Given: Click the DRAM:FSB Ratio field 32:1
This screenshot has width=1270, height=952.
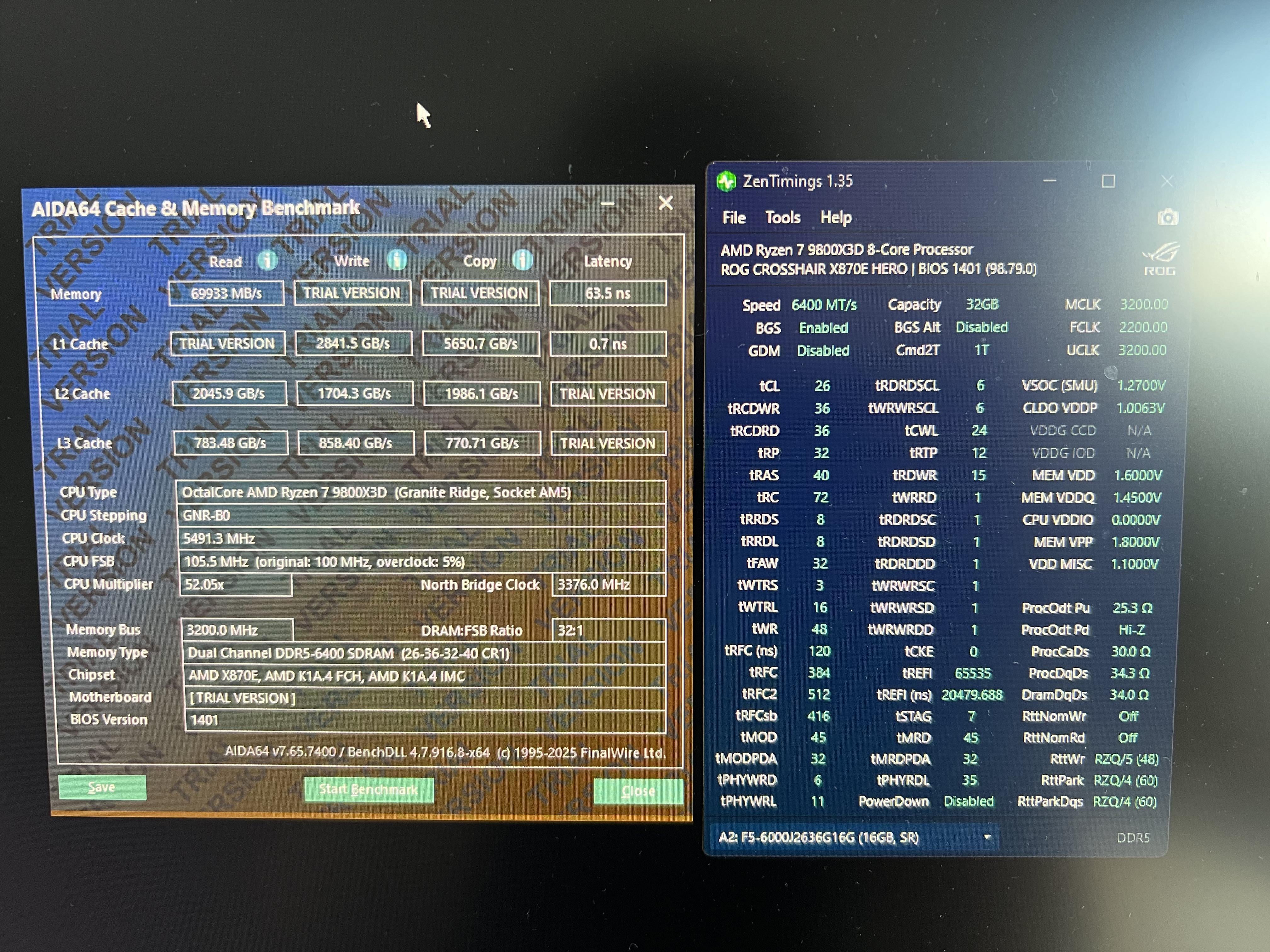Looking at the screenshot, I should point(609,630).
